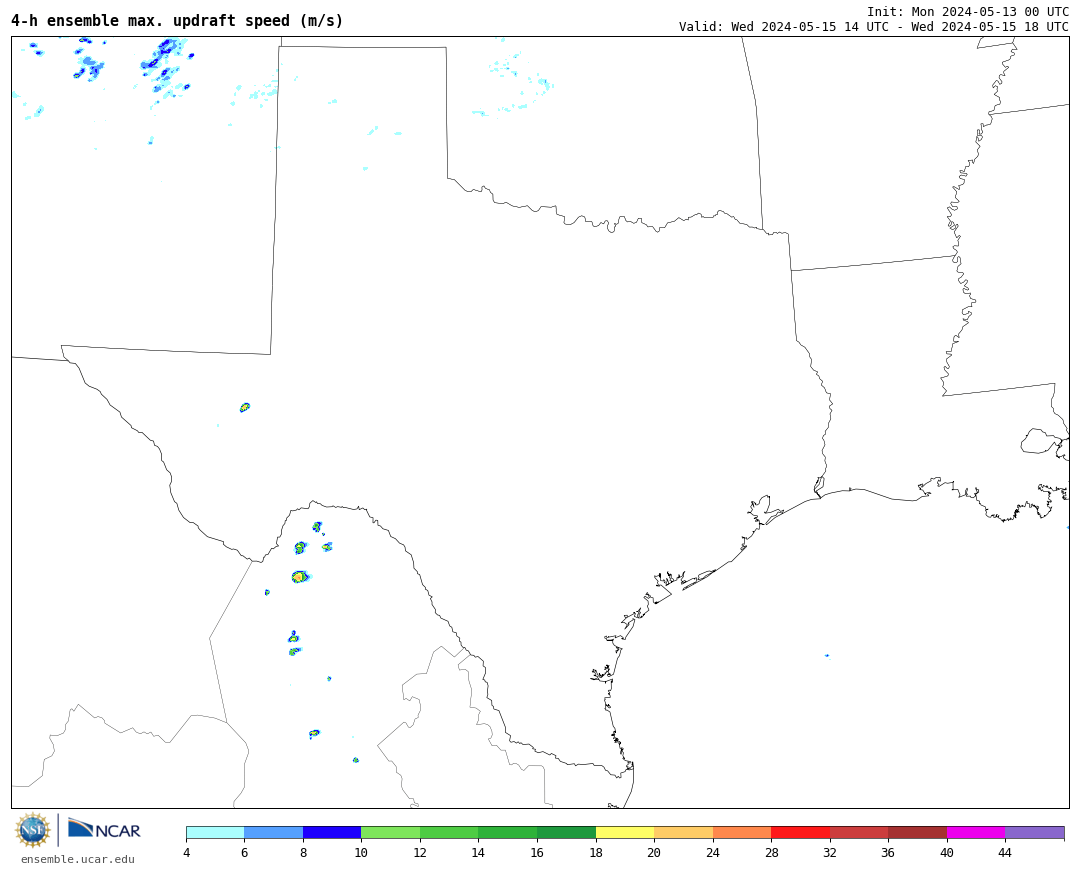This screenshot has height=871, width=1080.
Task: Click the colorbar label '28'
Action: point(771,852)
